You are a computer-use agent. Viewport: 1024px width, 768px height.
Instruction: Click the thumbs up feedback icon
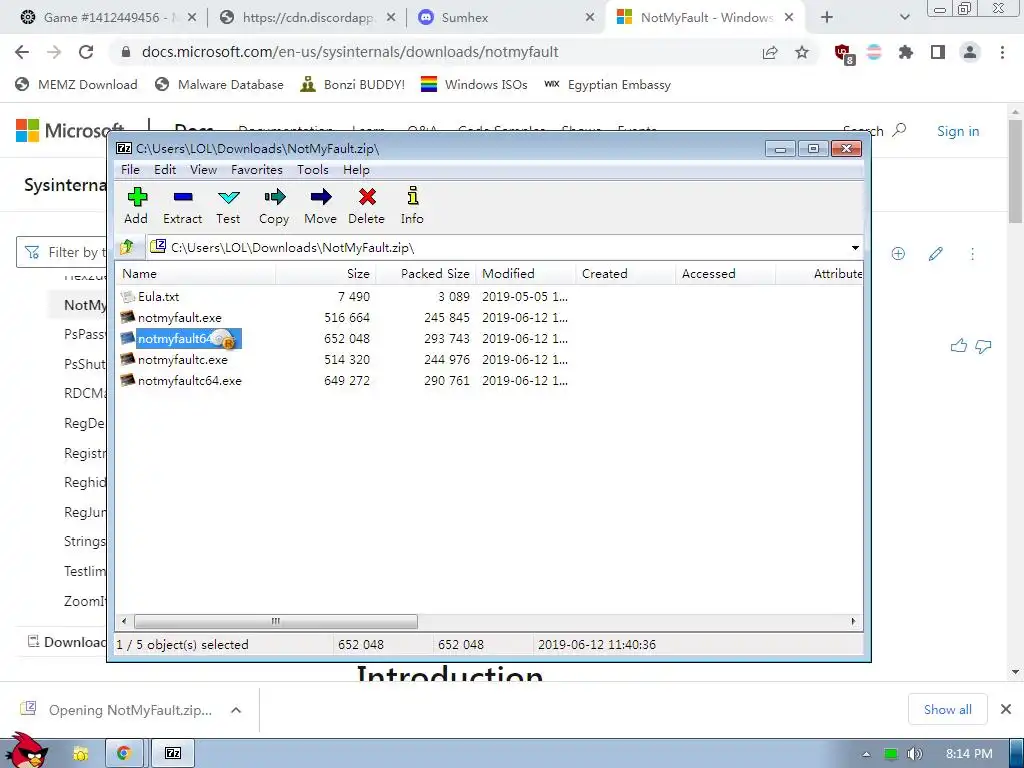(959, 345)
